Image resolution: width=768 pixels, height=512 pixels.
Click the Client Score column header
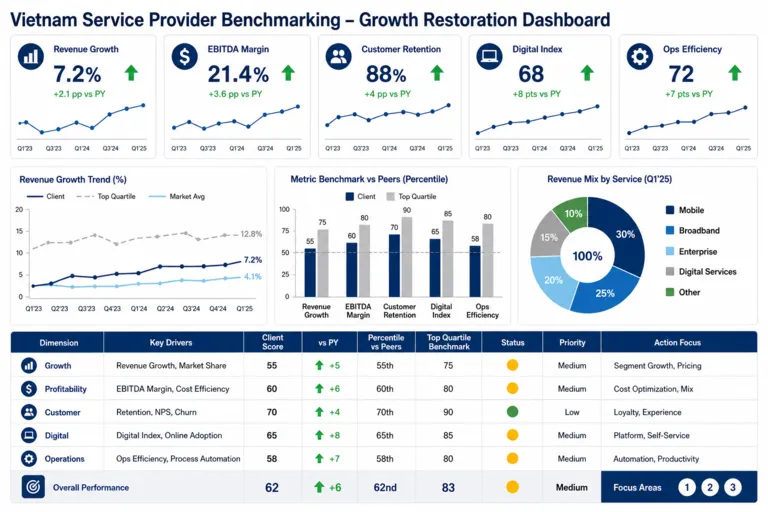(272, 342)
